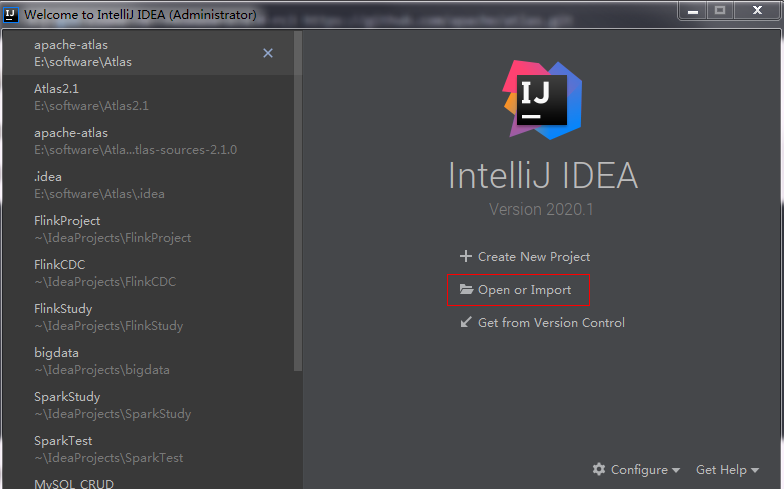
Task: Open recent project apache-atlas at E:\software\Atlas
Action: pos(148,53)
